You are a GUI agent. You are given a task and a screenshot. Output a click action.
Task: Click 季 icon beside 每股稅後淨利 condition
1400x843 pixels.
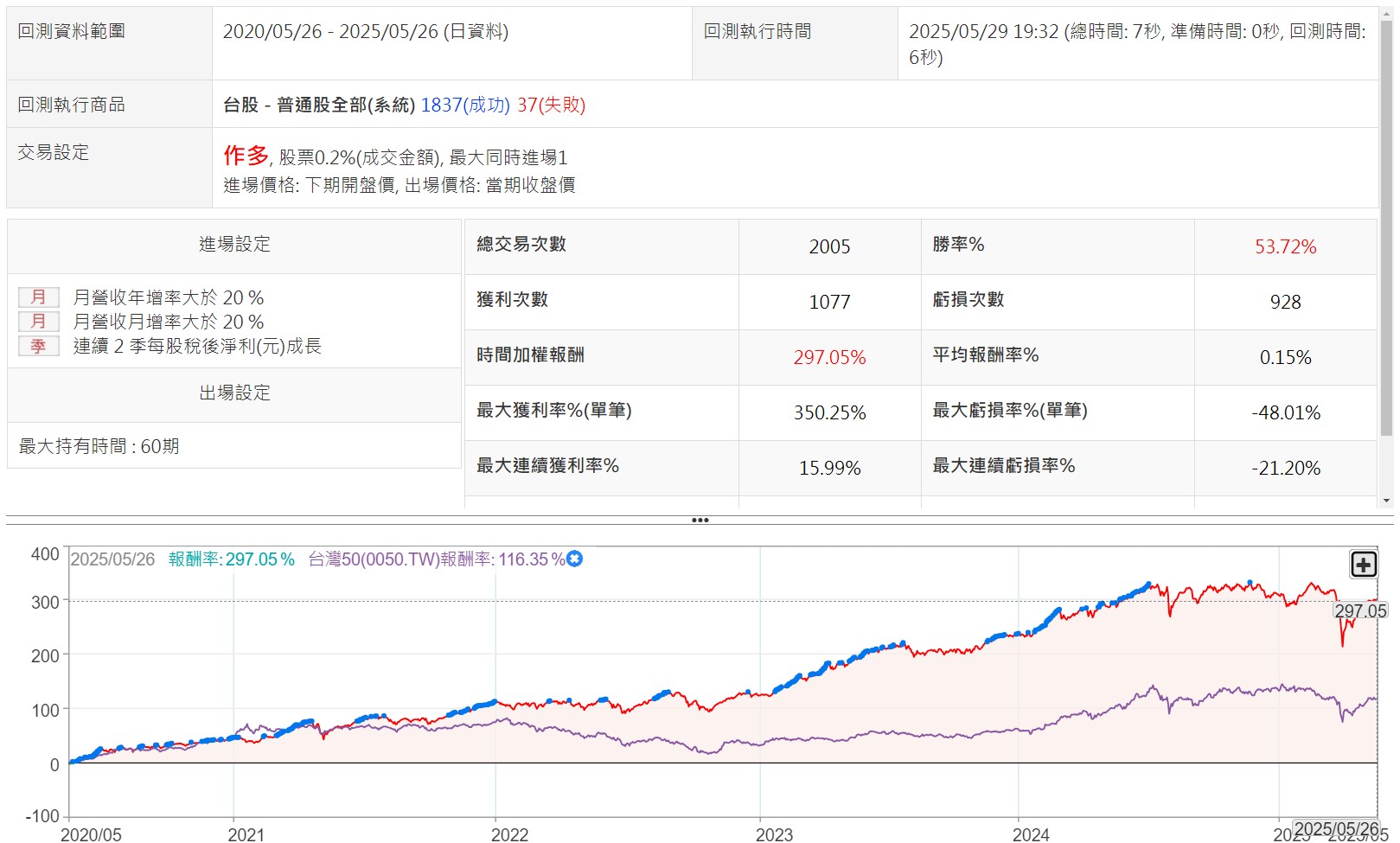[39, 346]
